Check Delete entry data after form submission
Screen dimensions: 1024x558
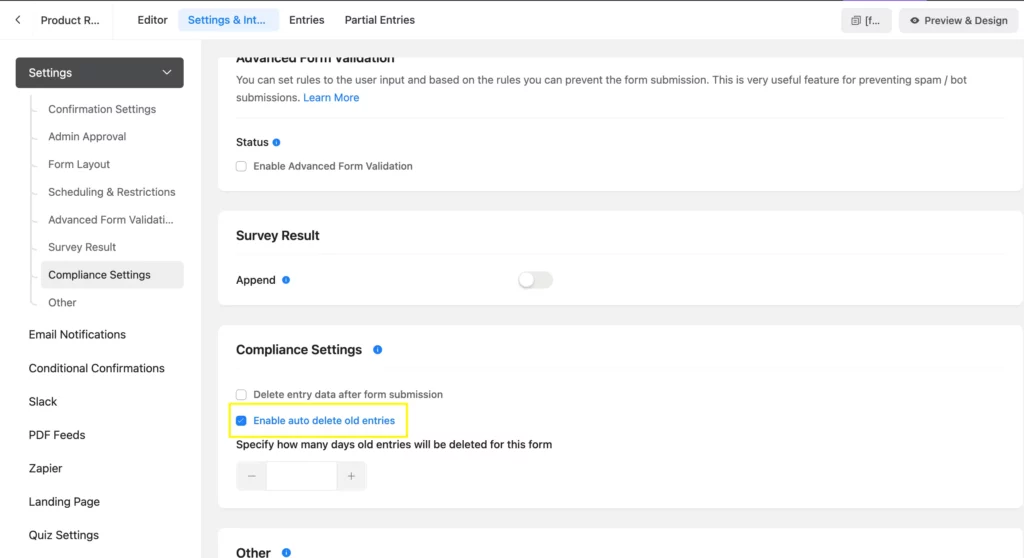coord(242,395)
